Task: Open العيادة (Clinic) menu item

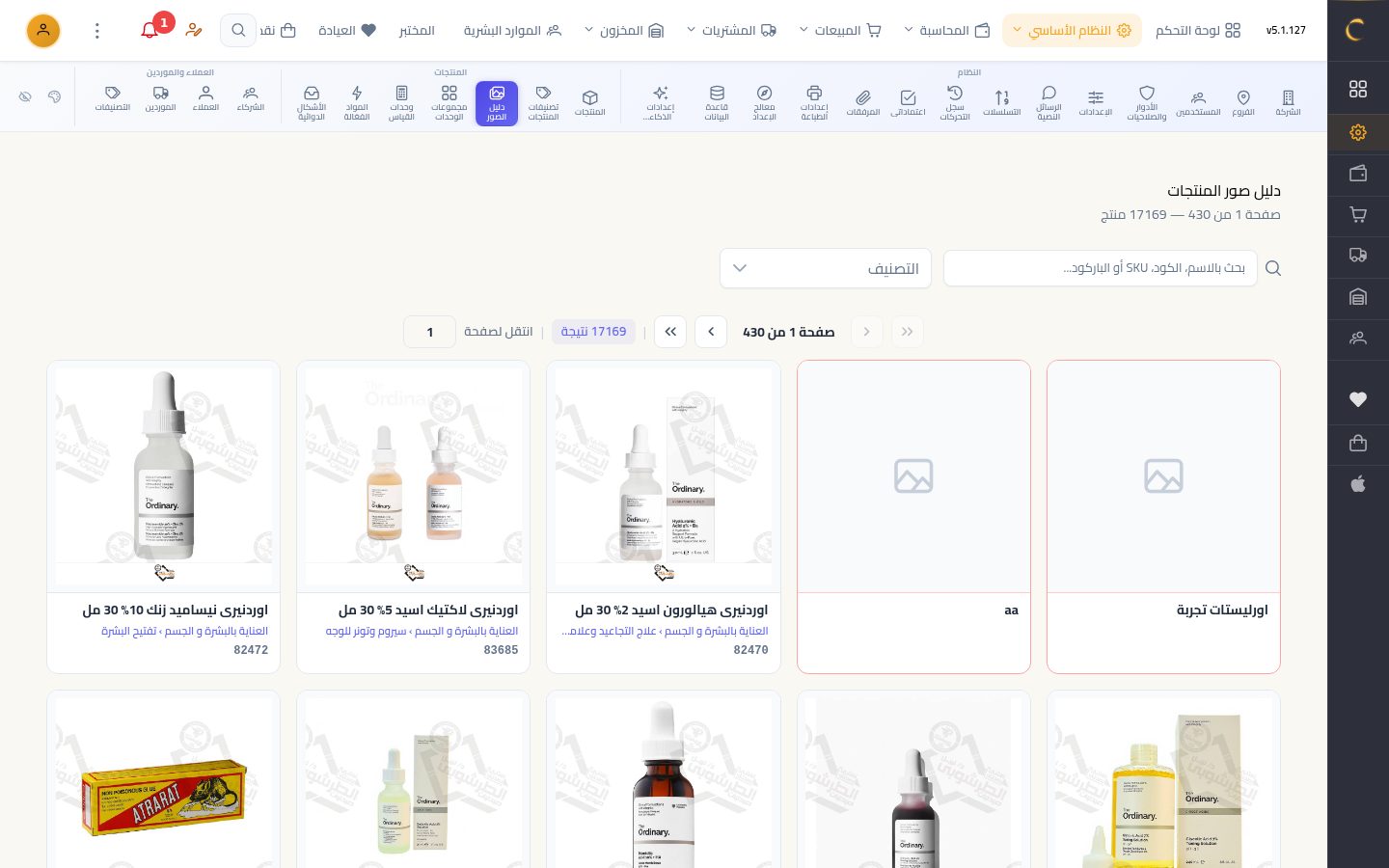Action: [x=347, y=30]
